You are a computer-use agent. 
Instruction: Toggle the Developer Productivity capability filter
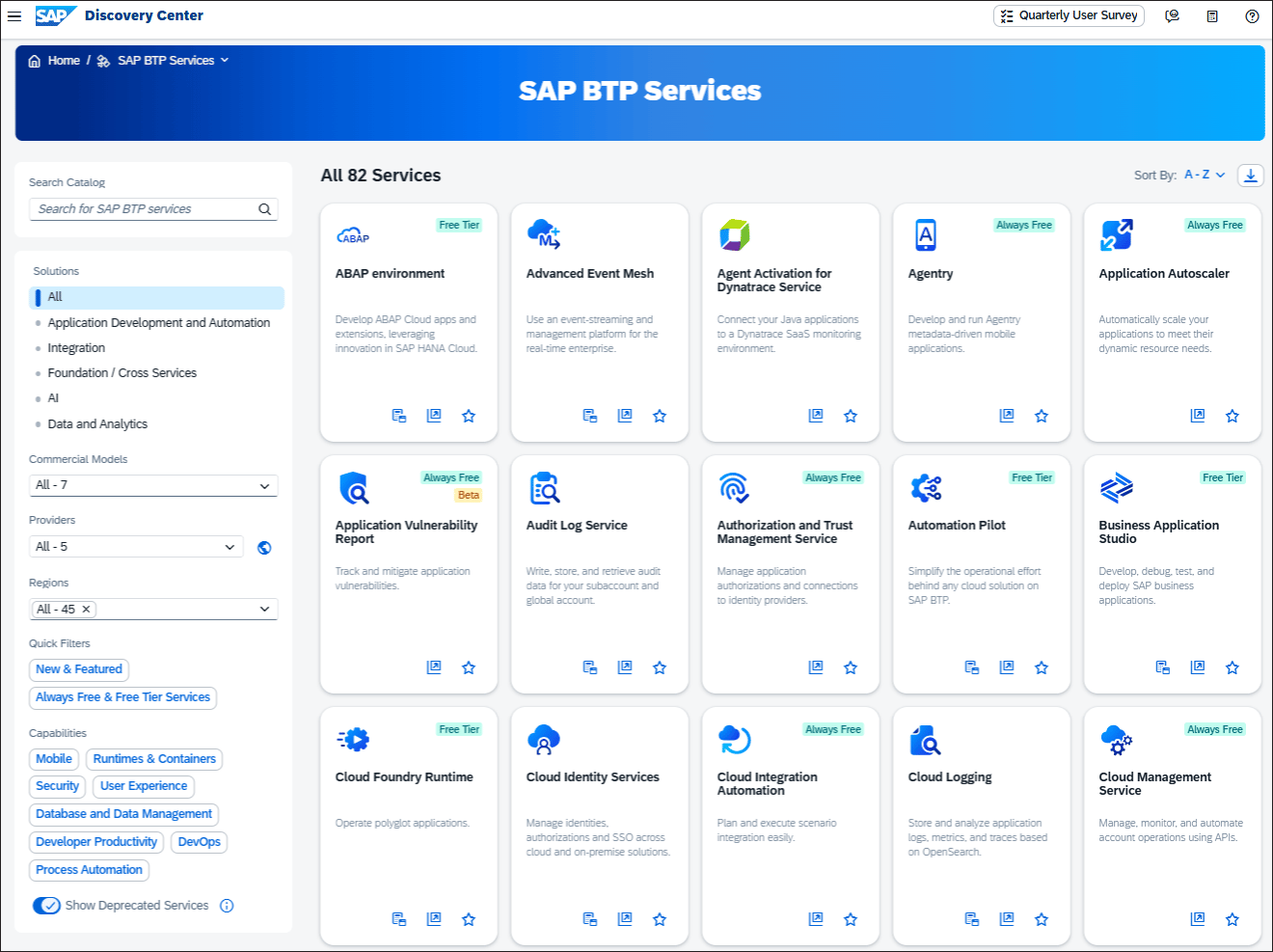[x=96, y=842]
